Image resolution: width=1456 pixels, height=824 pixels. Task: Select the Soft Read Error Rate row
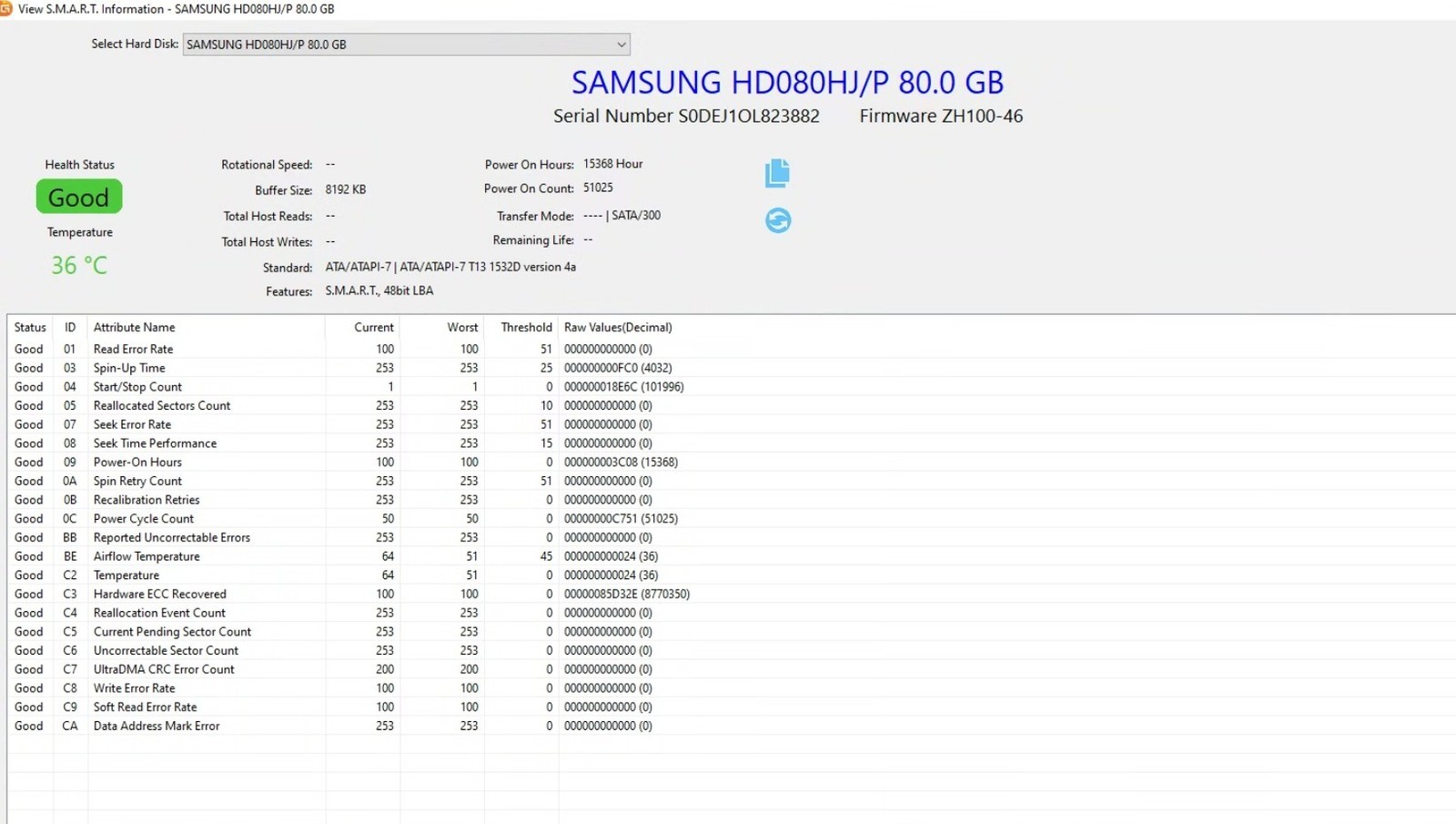[732, 707]
